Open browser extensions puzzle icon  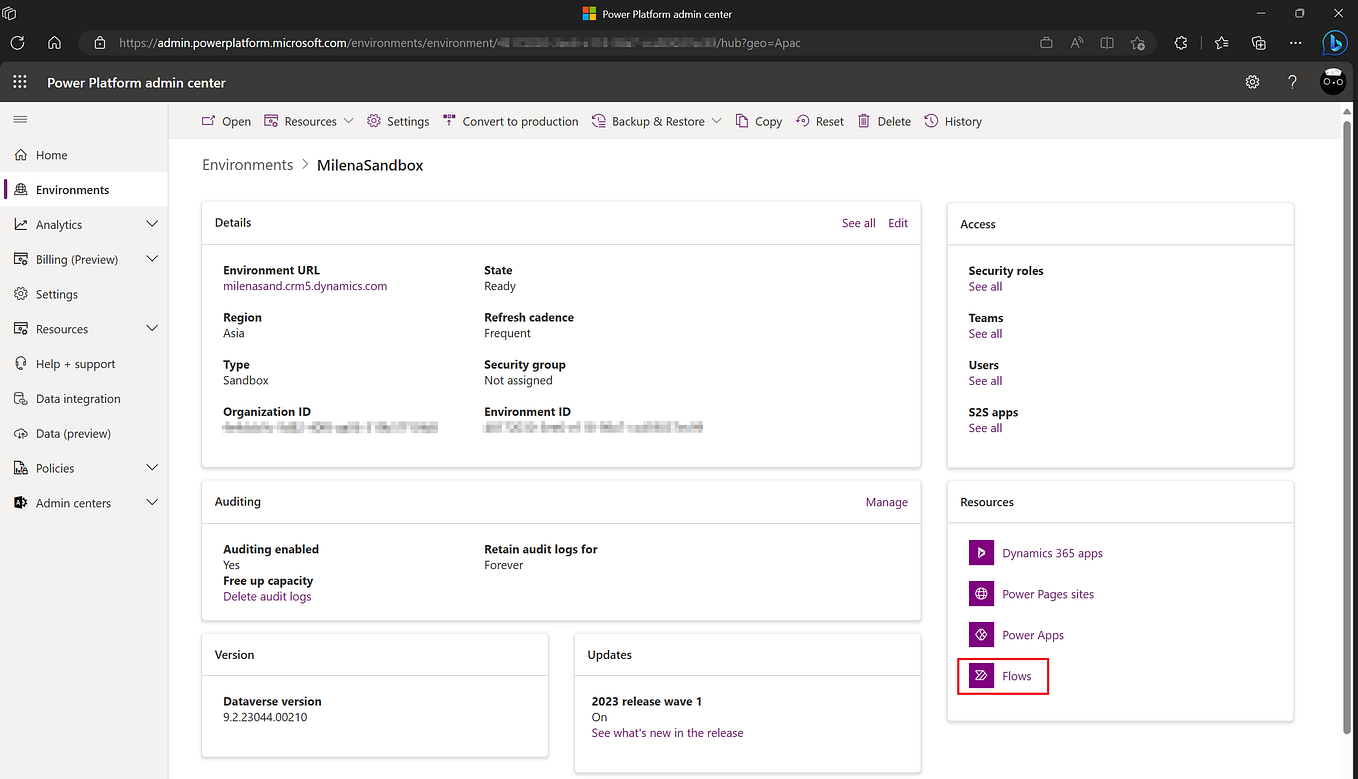click(1181, 43)
